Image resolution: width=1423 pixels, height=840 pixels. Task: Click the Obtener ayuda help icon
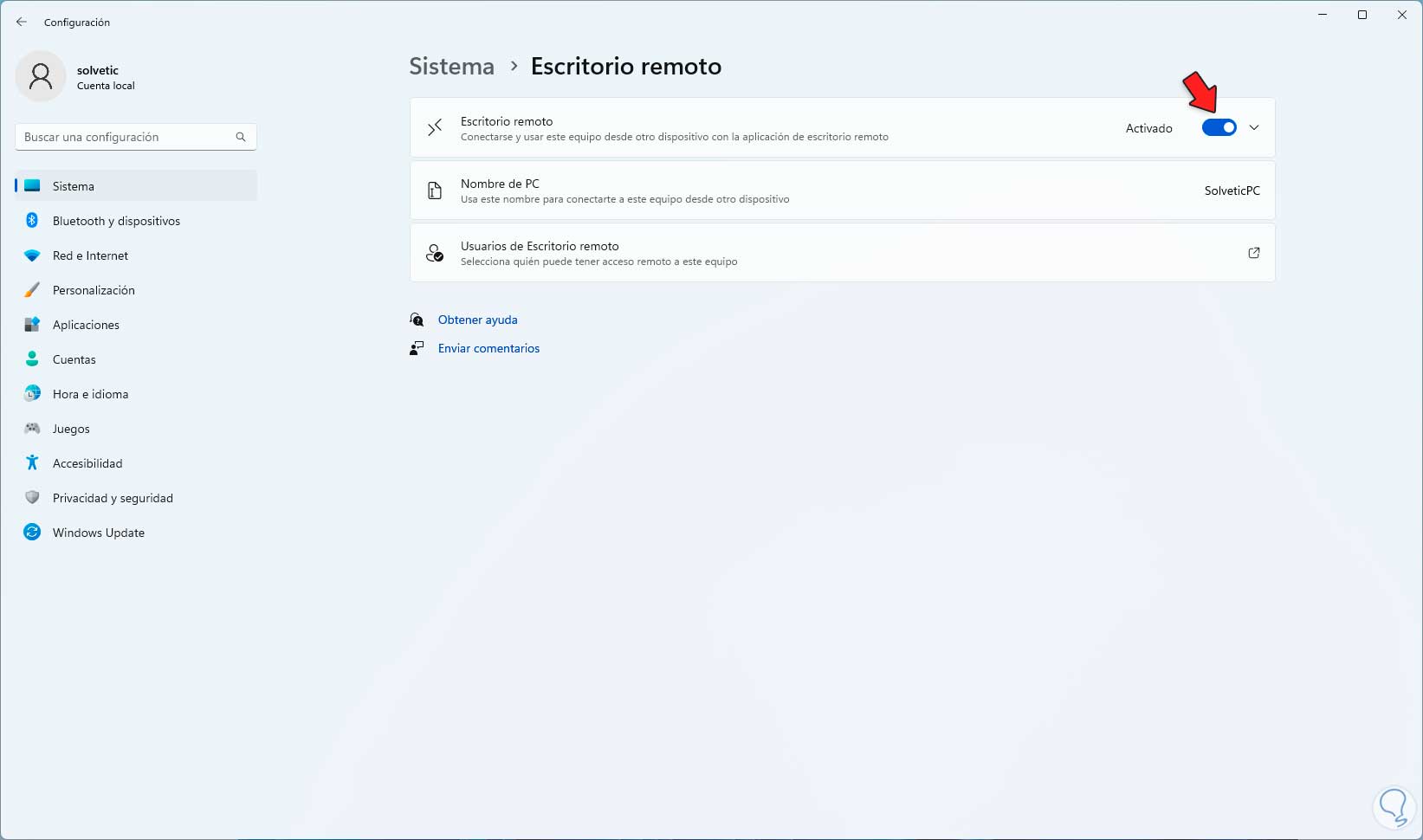pyautogui.click(x=417, y=320)
